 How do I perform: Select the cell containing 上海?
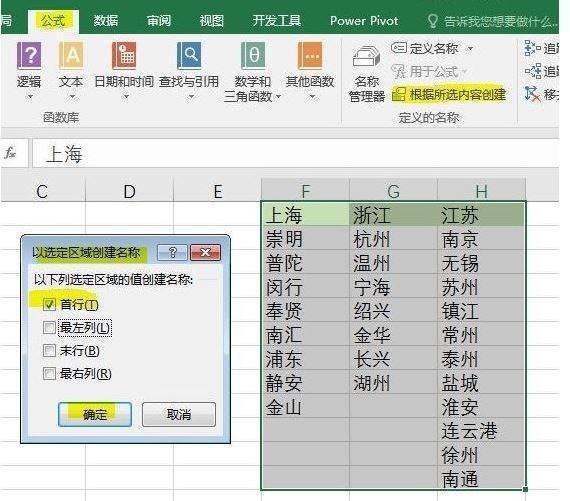tap(305, 214)
